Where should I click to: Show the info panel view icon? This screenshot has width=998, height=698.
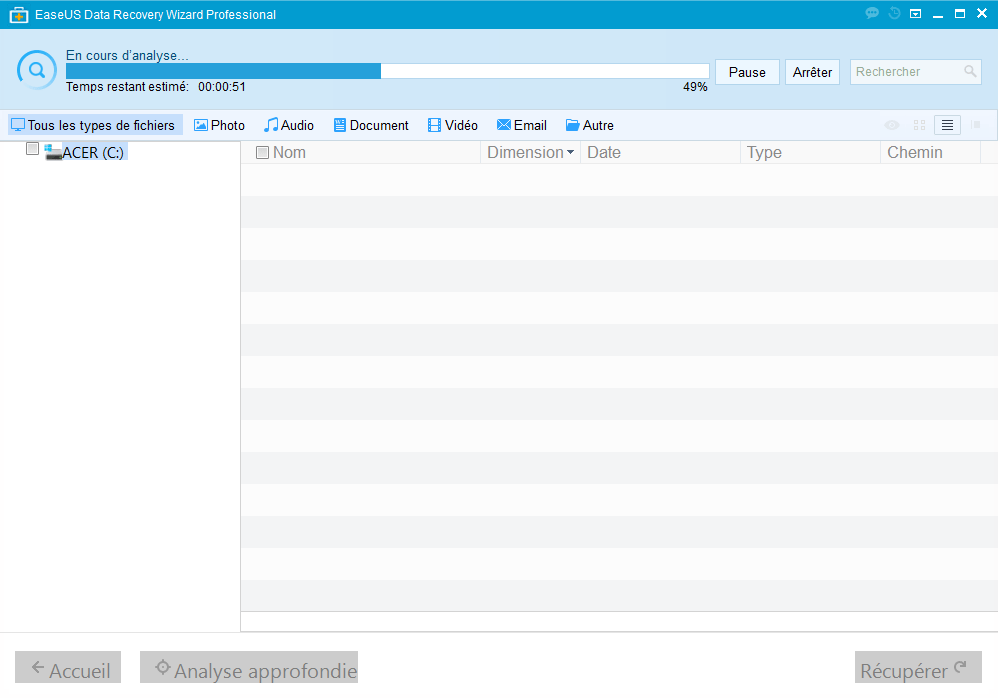pyautogui.click(x=976, y=125)
